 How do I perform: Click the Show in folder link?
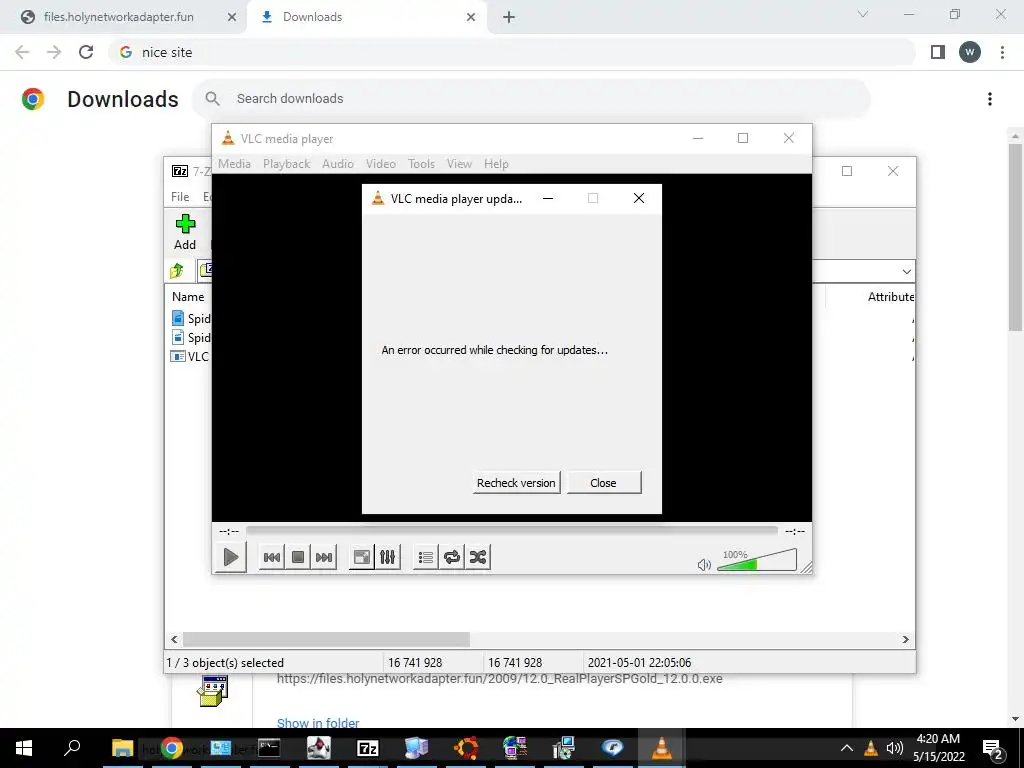[318, 722]
